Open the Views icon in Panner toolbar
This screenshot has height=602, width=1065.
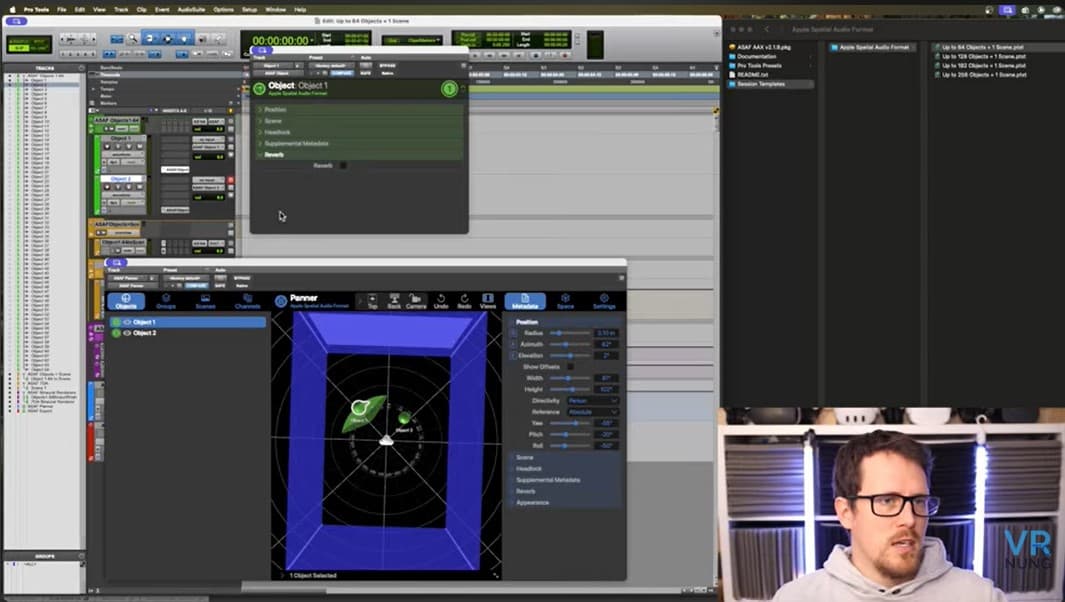pos(488,301)
